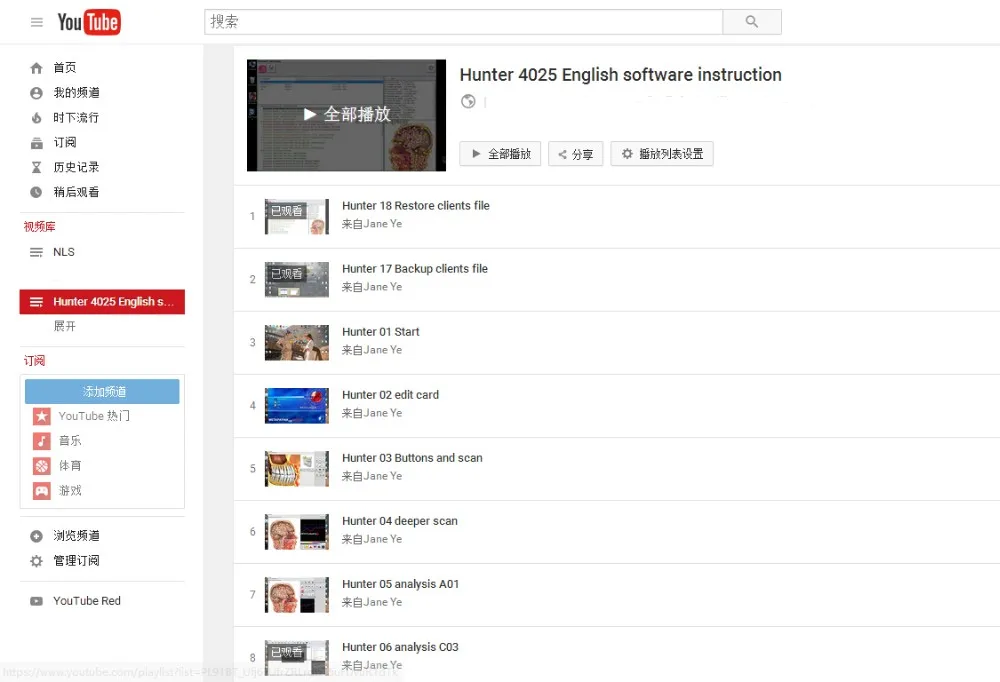The image size is (1000, 682).
Task: Click the 游戏 gaming channel icon
Action: pos(42,491)
